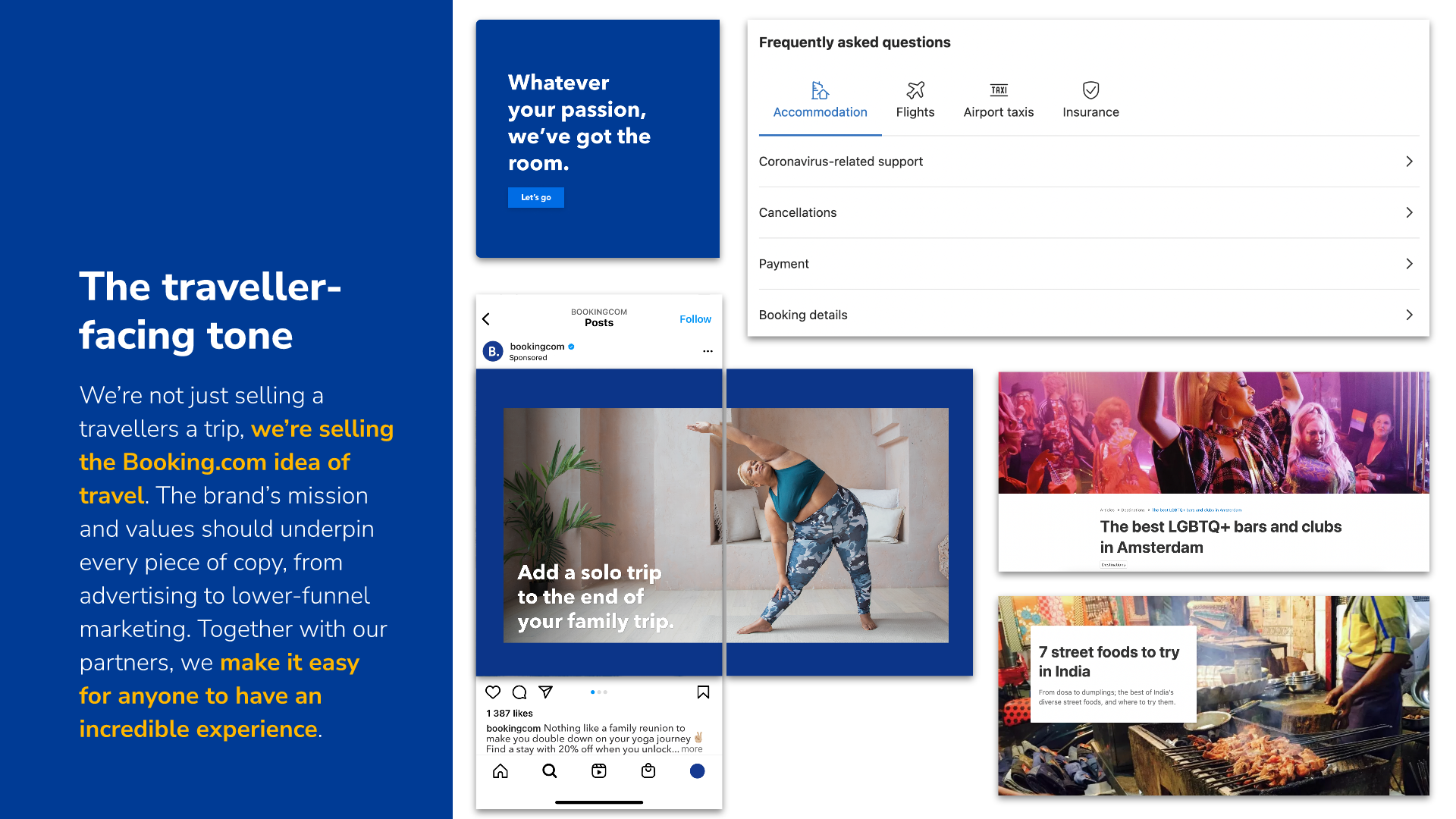This screenshot has width=1456, height=819.
Task: Switch to the Flights tab
Action: [x=915, y=101]
